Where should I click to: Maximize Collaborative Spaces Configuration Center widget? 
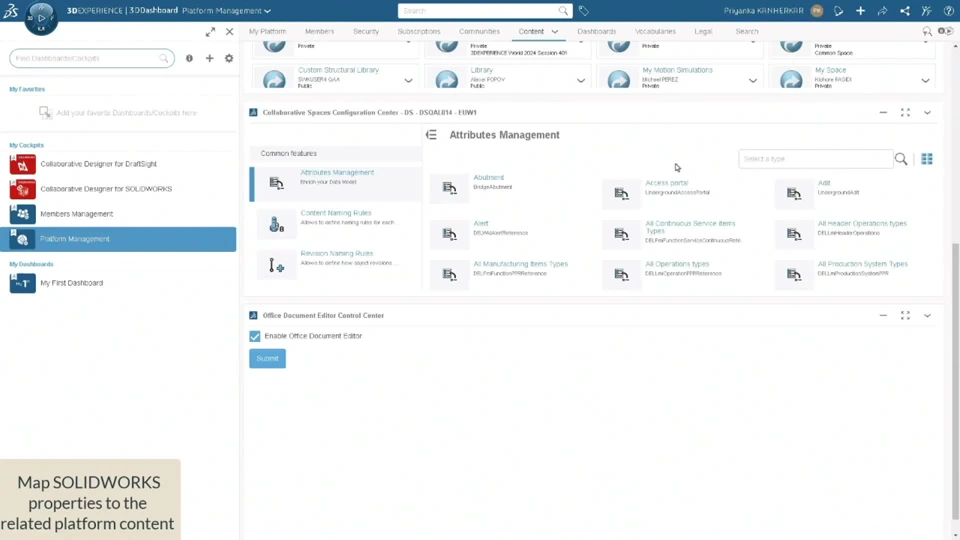905,113
